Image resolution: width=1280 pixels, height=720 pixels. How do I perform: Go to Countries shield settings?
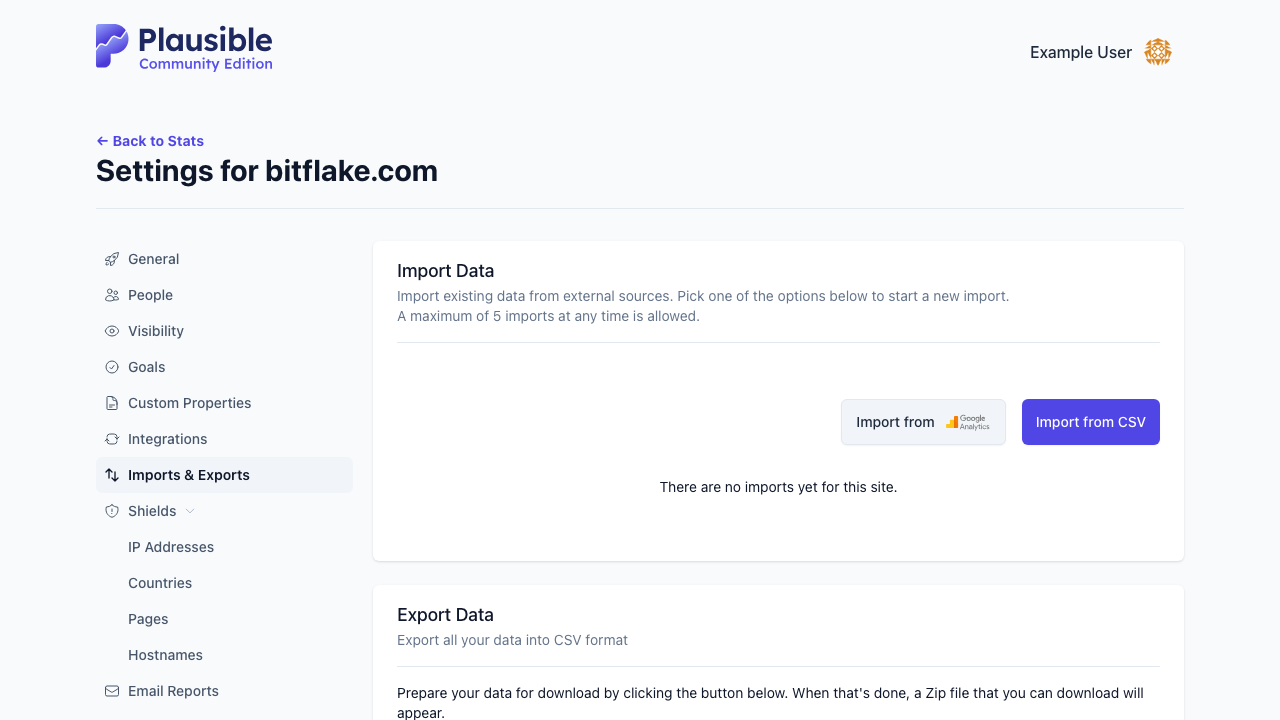click(160, 583)
